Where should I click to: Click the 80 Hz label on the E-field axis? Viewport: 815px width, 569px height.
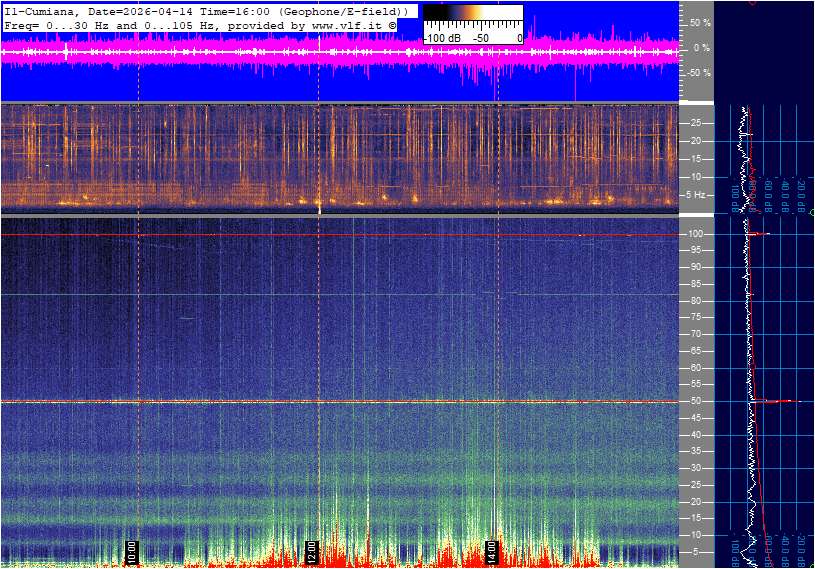pos(695,301)
